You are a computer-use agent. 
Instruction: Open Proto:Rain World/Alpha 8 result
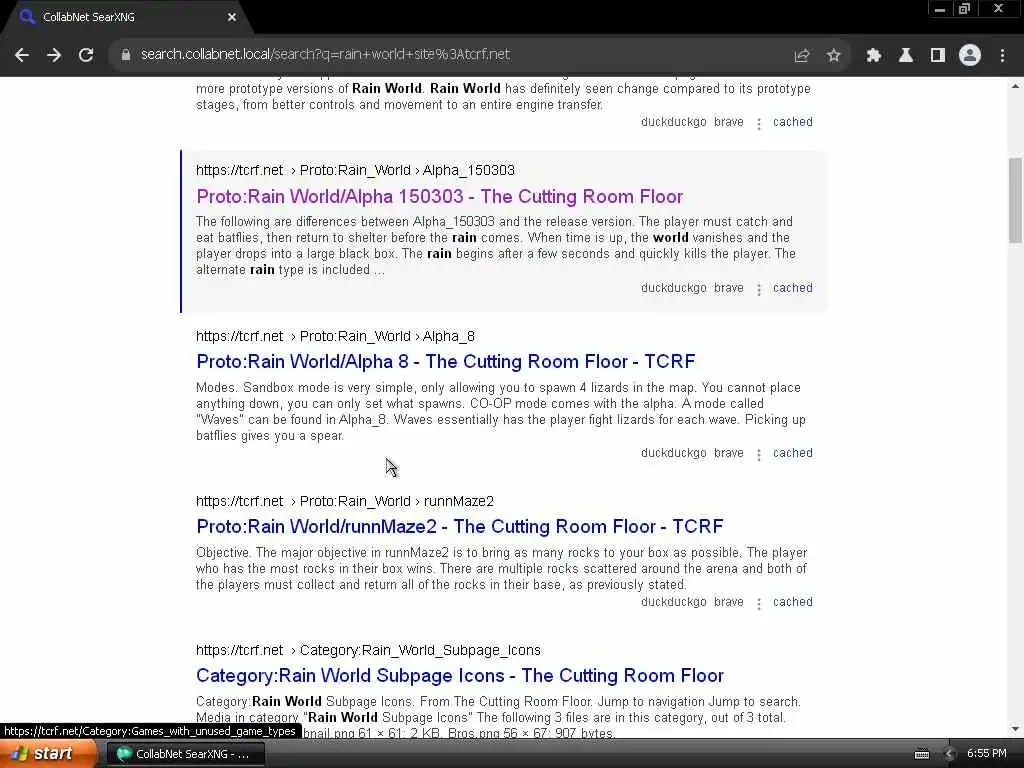(445, 362)
